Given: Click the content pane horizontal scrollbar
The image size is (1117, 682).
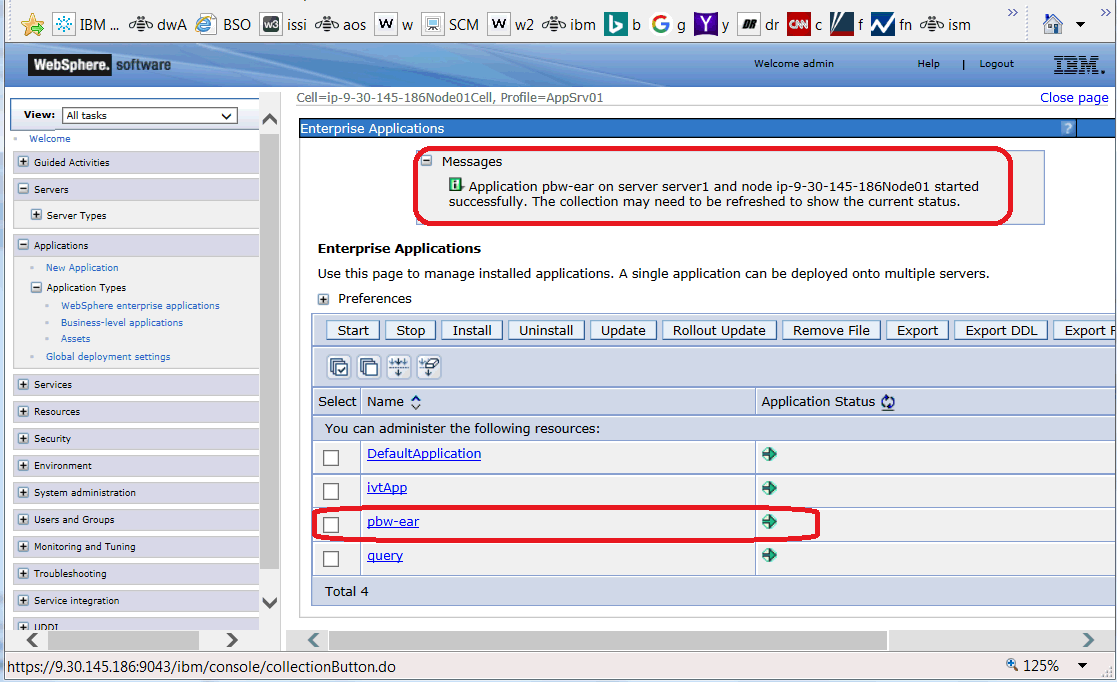Looking at the screenshot, I should point(608,640).
